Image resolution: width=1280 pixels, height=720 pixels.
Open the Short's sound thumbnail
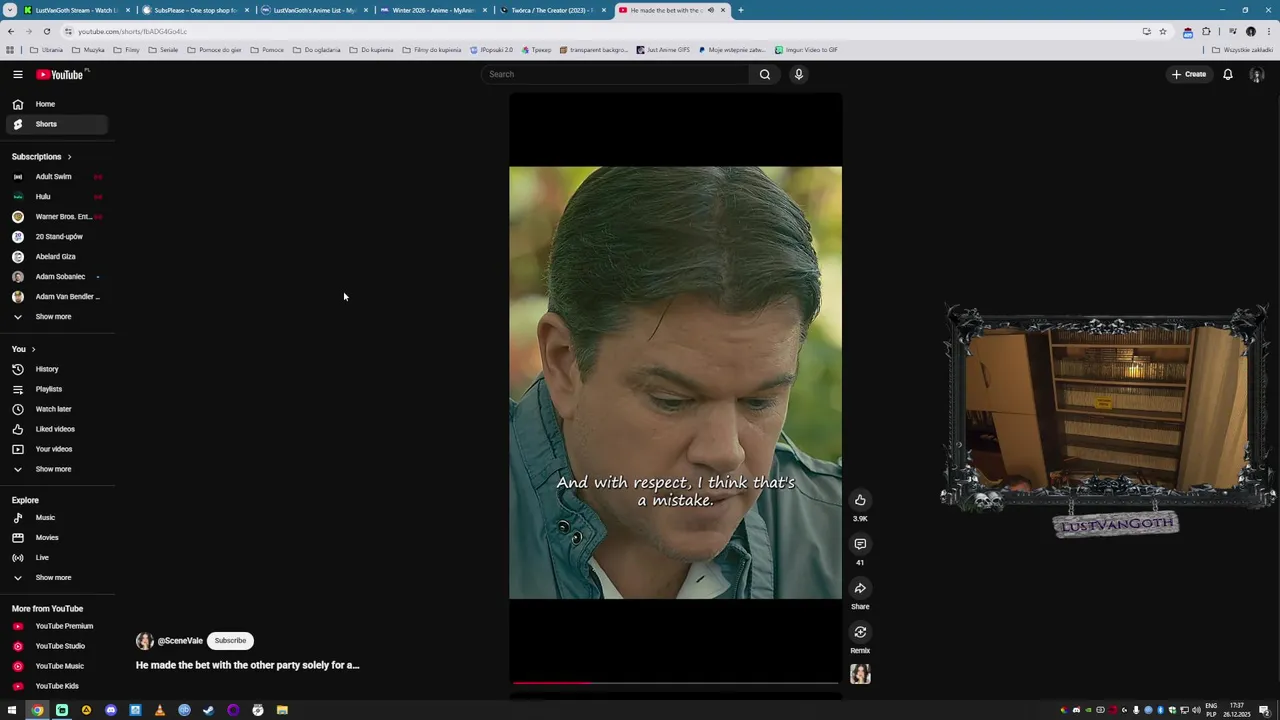[860, 675]
